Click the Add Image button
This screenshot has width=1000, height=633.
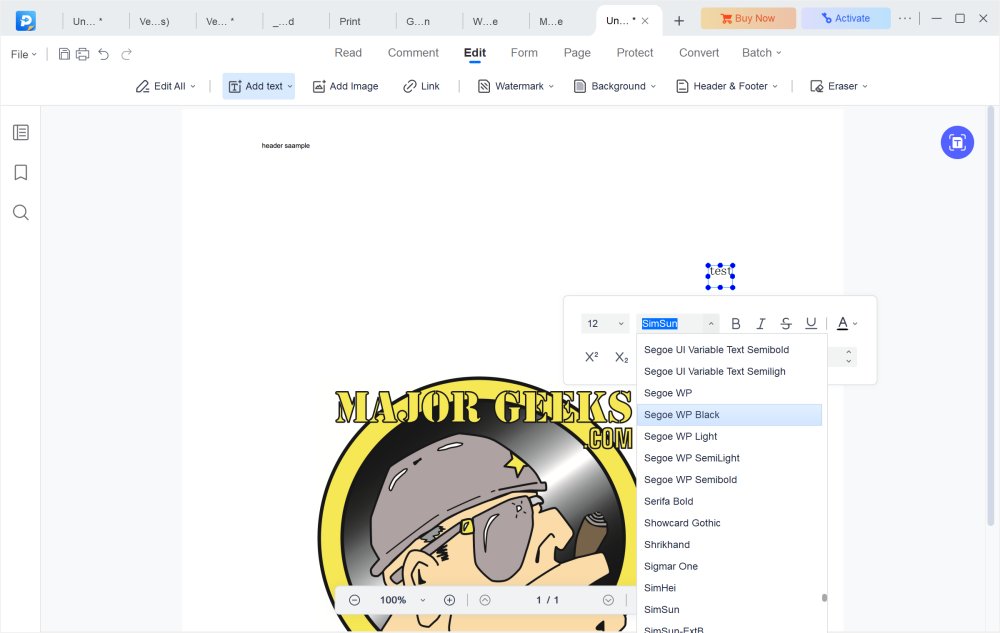click(345, 86)
